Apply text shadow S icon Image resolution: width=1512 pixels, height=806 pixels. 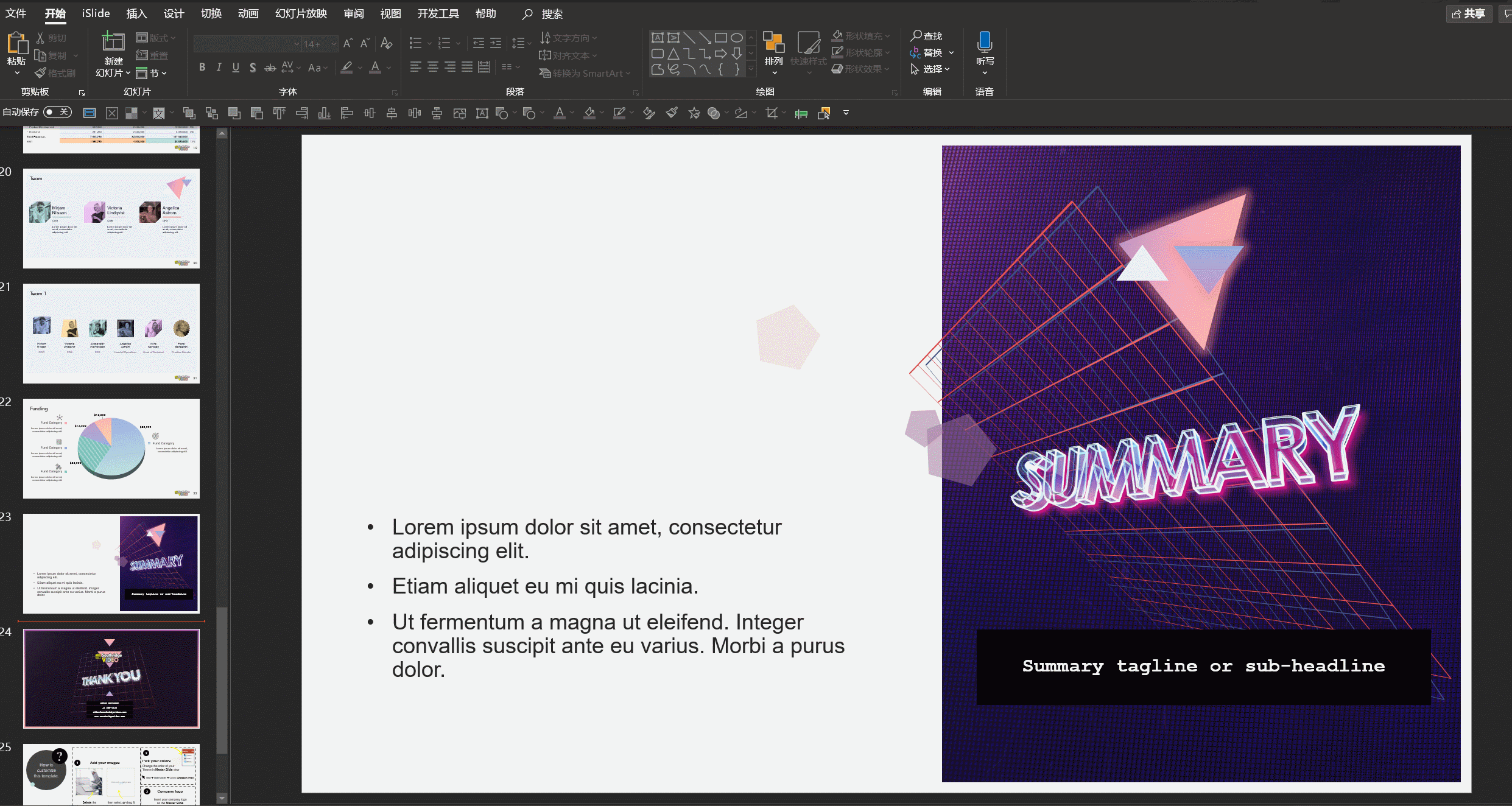point(253,68)
